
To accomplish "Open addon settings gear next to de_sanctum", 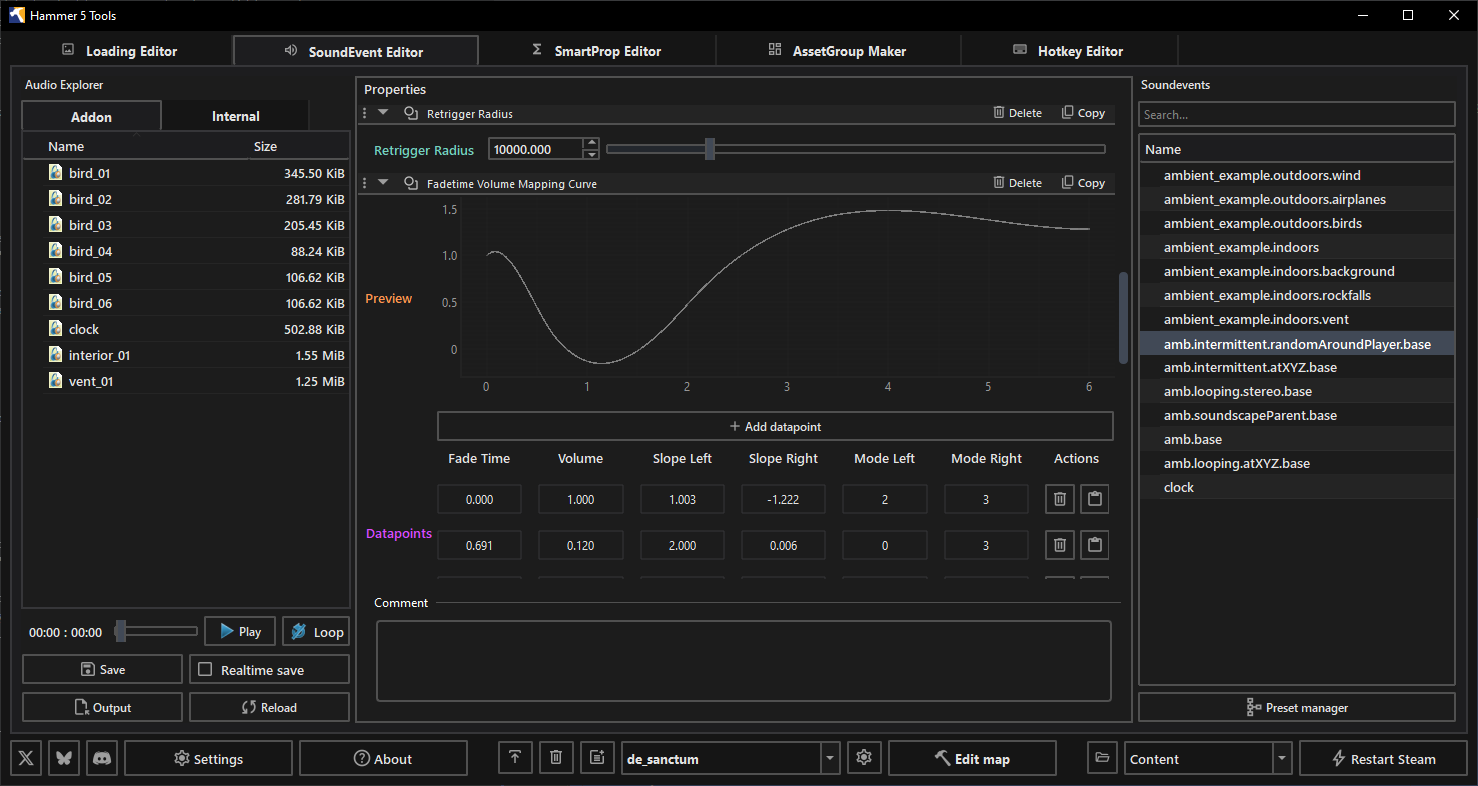I will (864, 758).
